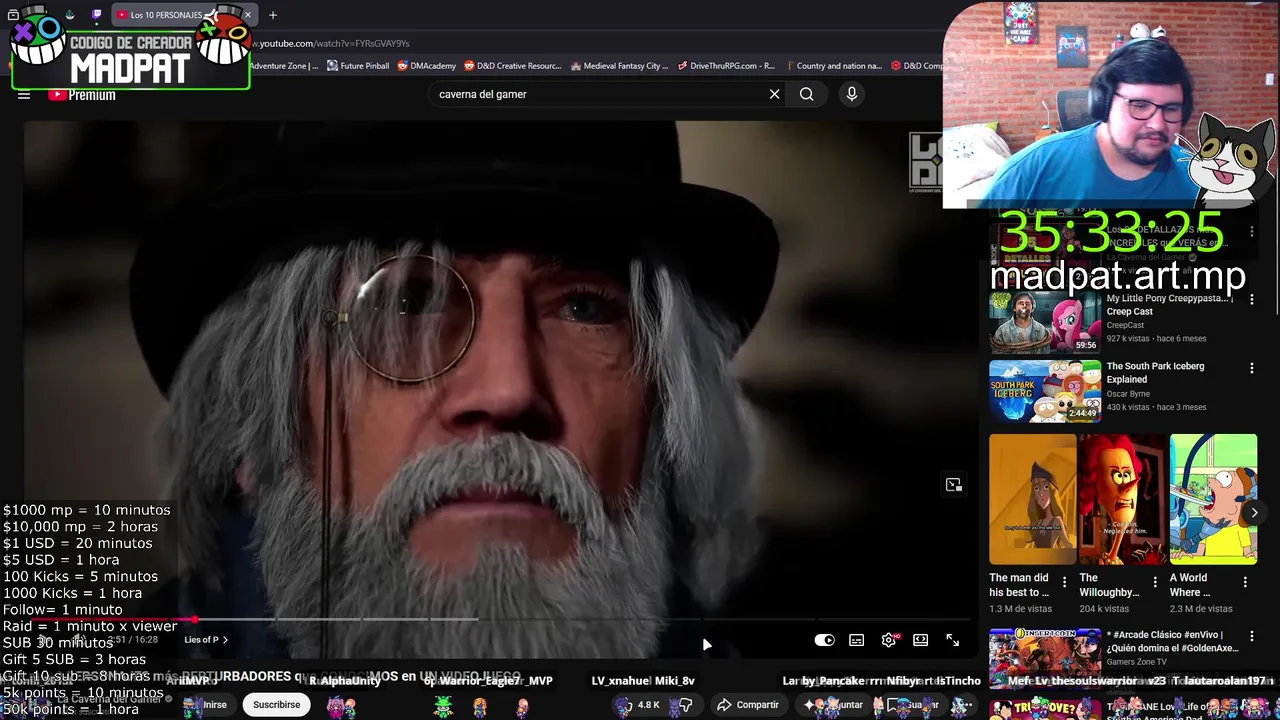
Task: Open the Oscar Byrne channel name
Action: (x=1128, y=394)
